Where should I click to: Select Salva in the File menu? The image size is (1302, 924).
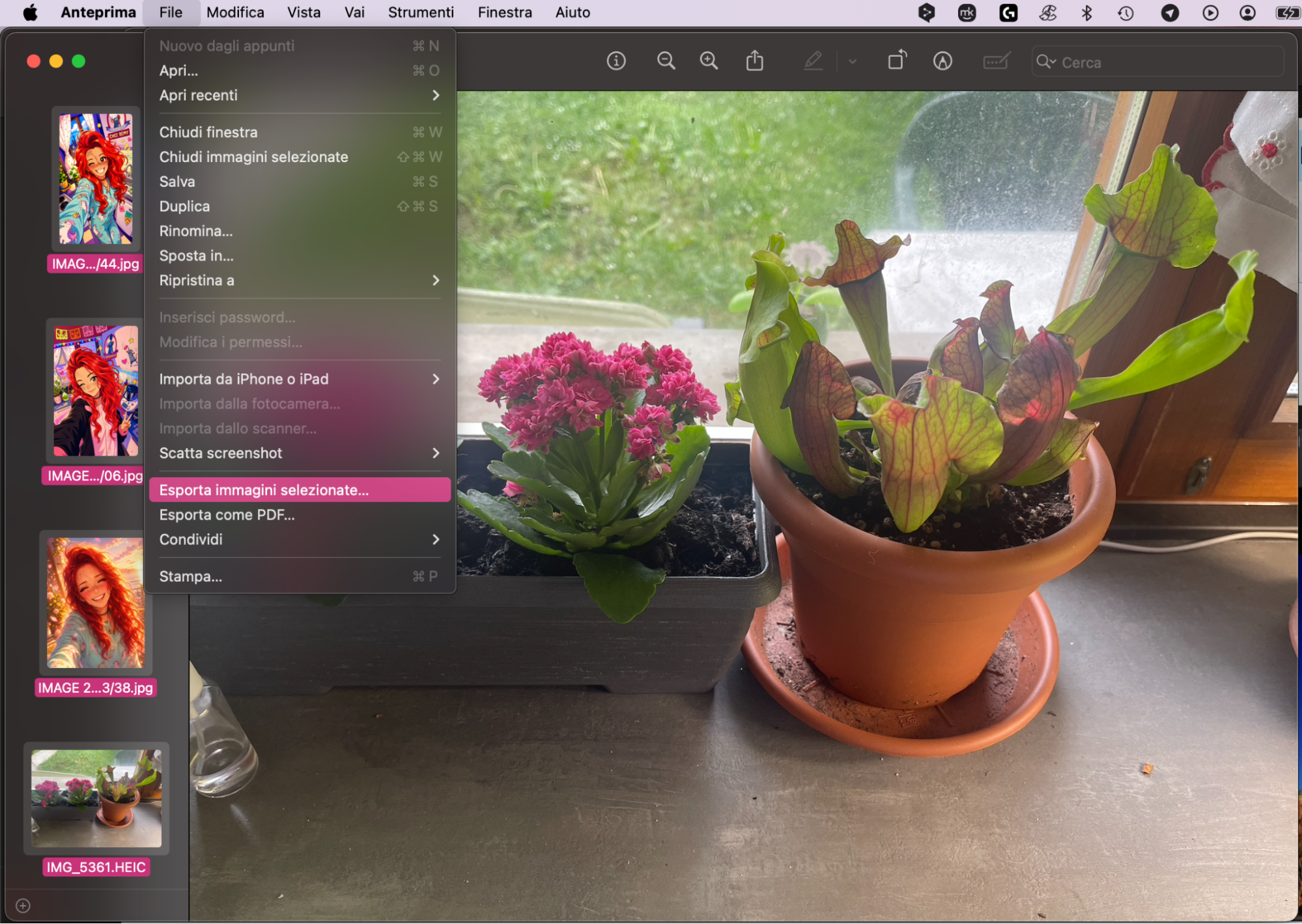pos(300,182)
